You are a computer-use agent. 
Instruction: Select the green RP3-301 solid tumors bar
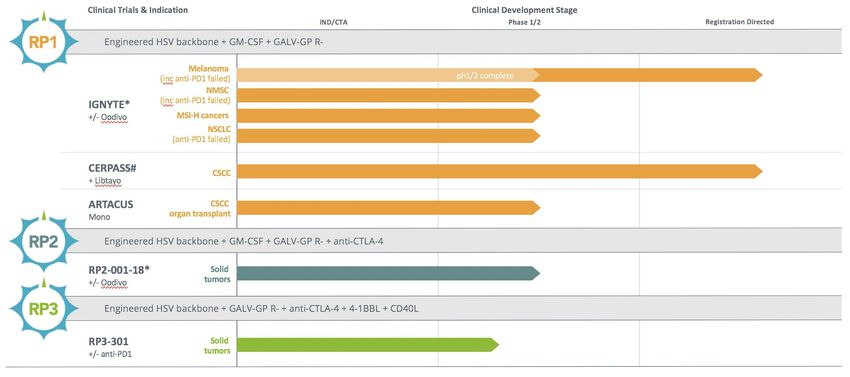click(x=368, y=344)
